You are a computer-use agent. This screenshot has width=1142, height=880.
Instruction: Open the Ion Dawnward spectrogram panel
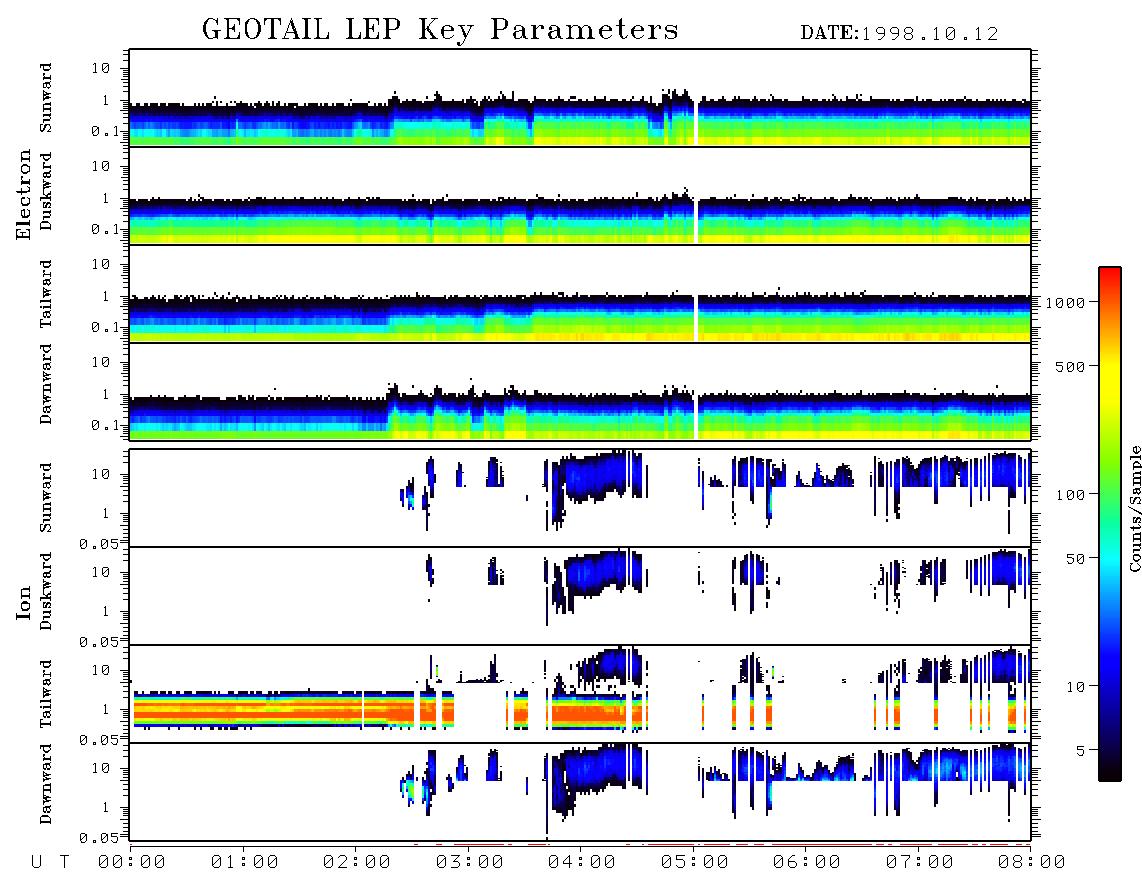point(580,792)
